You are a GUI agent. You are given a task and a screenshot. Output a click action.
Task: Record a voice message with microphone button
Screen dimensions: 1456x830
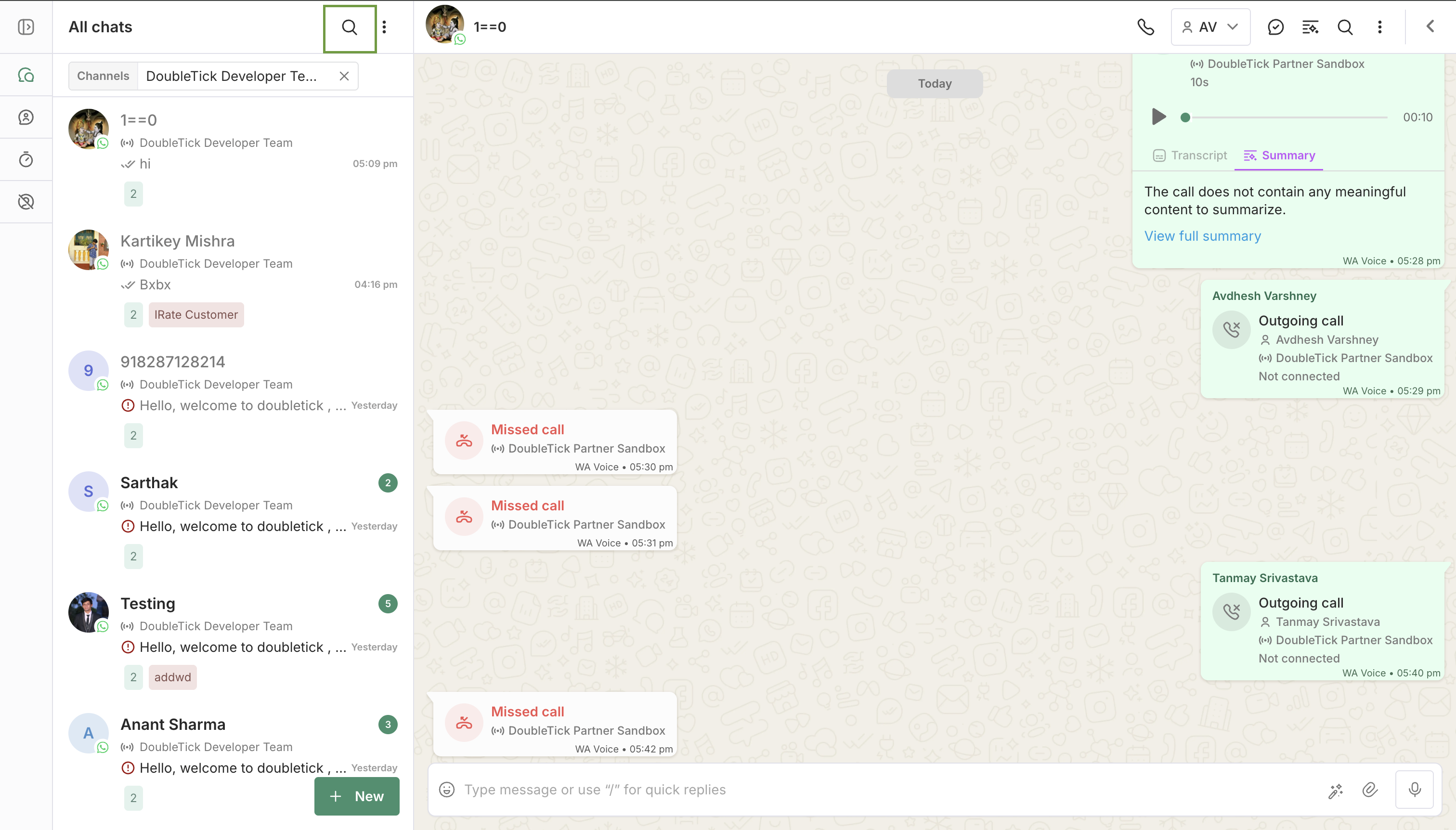coord(1415,790)
